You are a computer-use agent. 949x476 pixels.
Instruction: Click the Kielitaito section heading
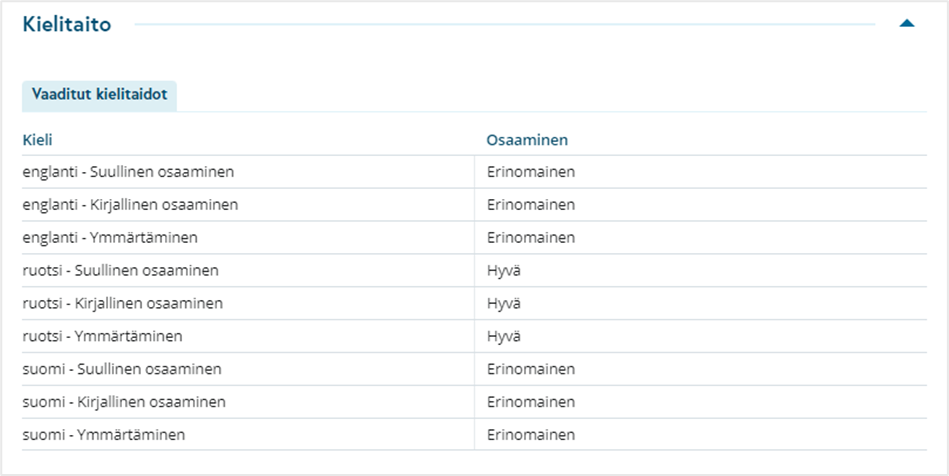click(x=67, y=24)
